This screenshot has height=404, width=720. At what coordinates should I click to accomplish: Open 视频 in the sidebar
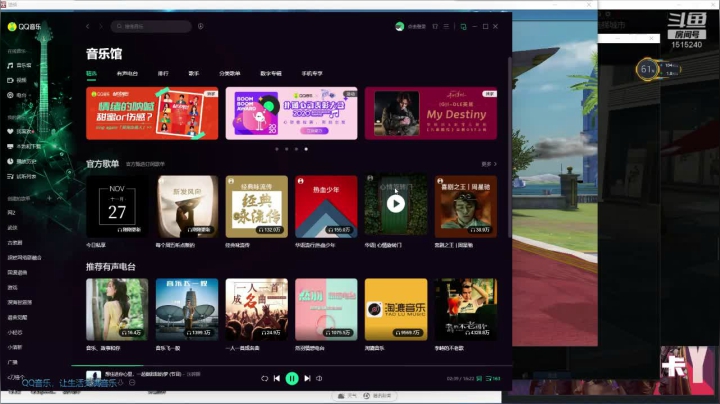pos(17,80)
